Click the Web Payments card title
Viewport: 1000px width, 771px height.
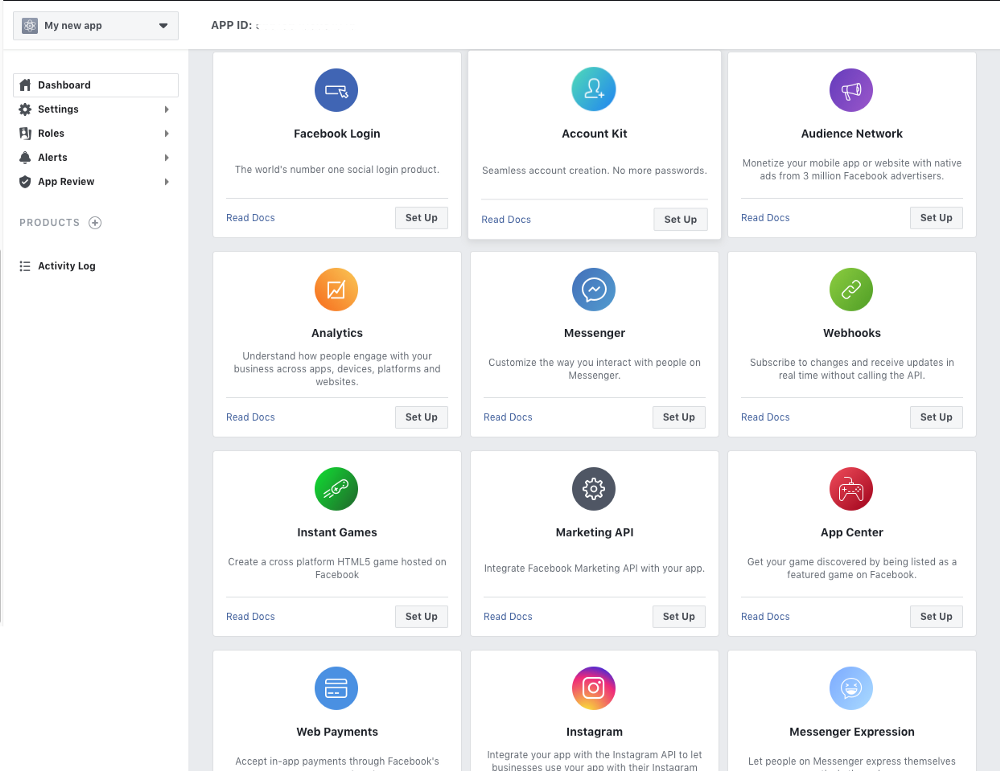point(337,732)
